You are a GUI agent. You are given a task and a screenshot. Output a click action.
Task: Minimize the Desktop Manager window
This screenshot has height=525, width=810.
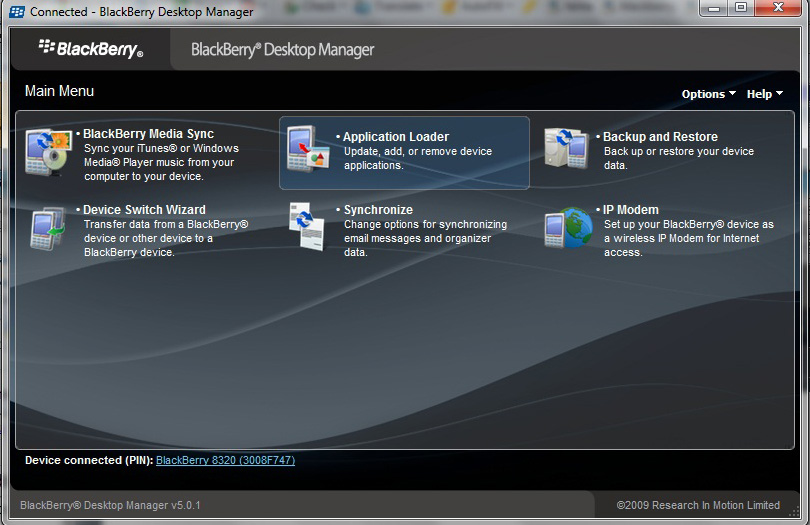pos(714,8)
